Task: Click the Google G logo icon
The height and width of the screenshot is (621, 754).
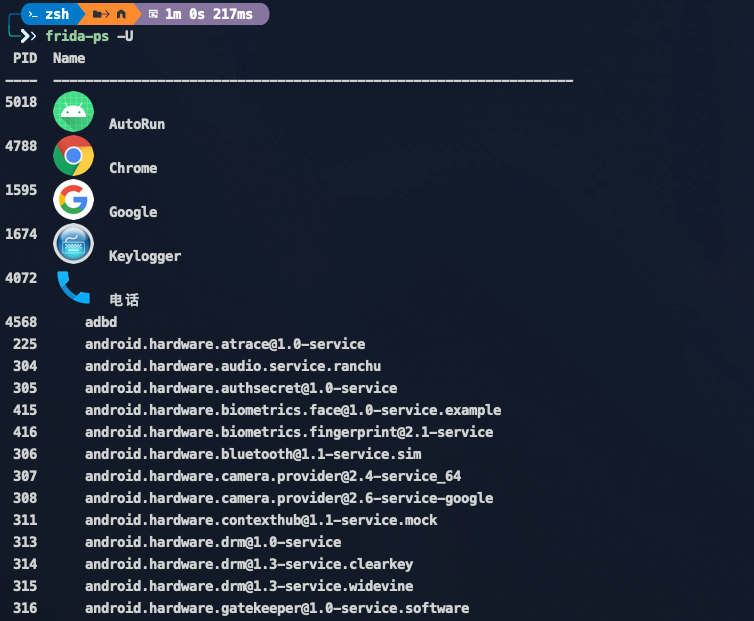Action: point(74,200)
